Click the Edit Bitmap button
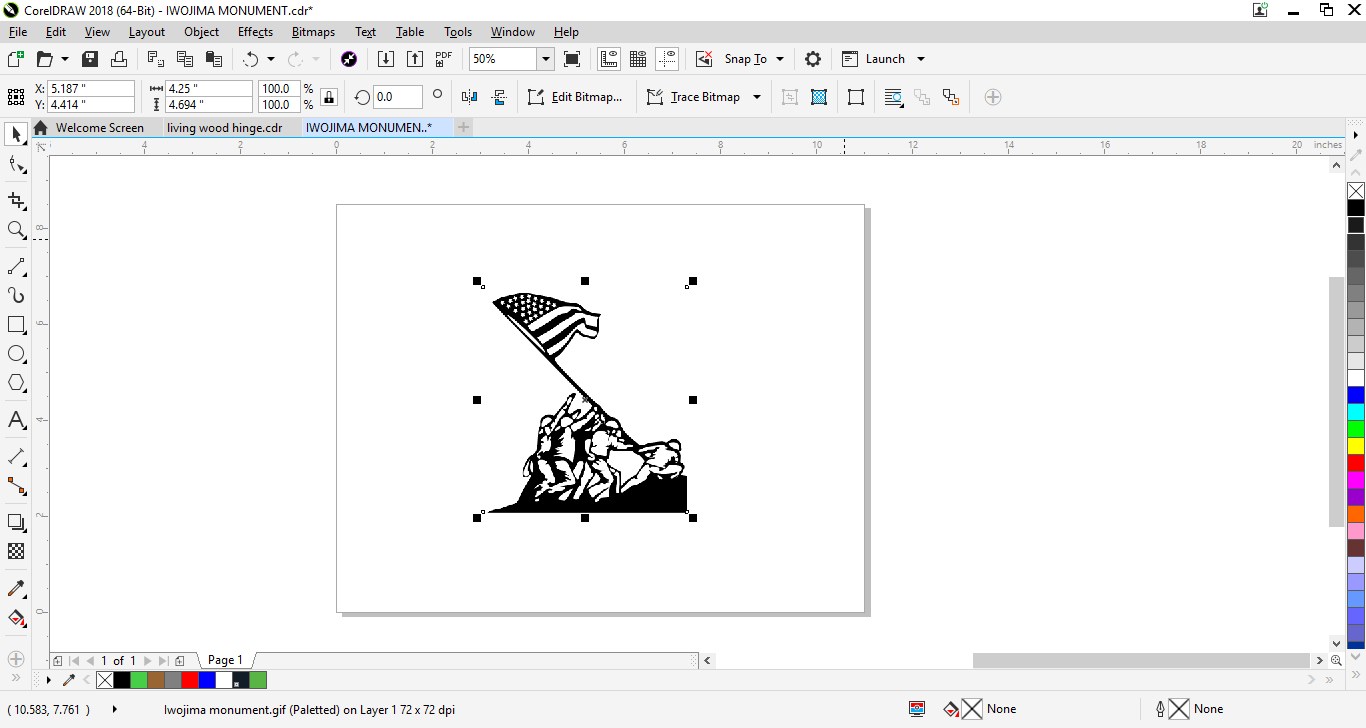This screenshot has width=1366, height=728. point(576,97)
